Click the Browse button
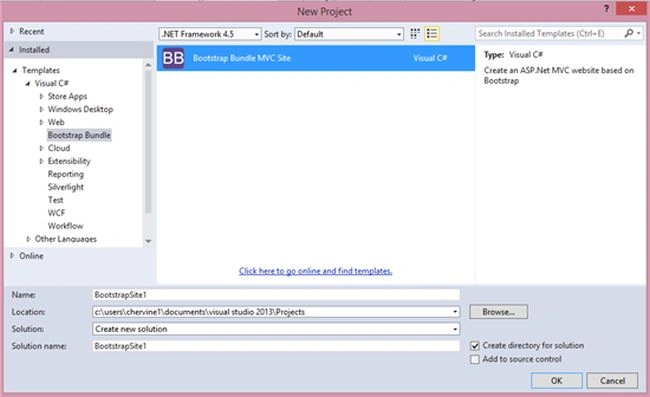 (498, 312)
